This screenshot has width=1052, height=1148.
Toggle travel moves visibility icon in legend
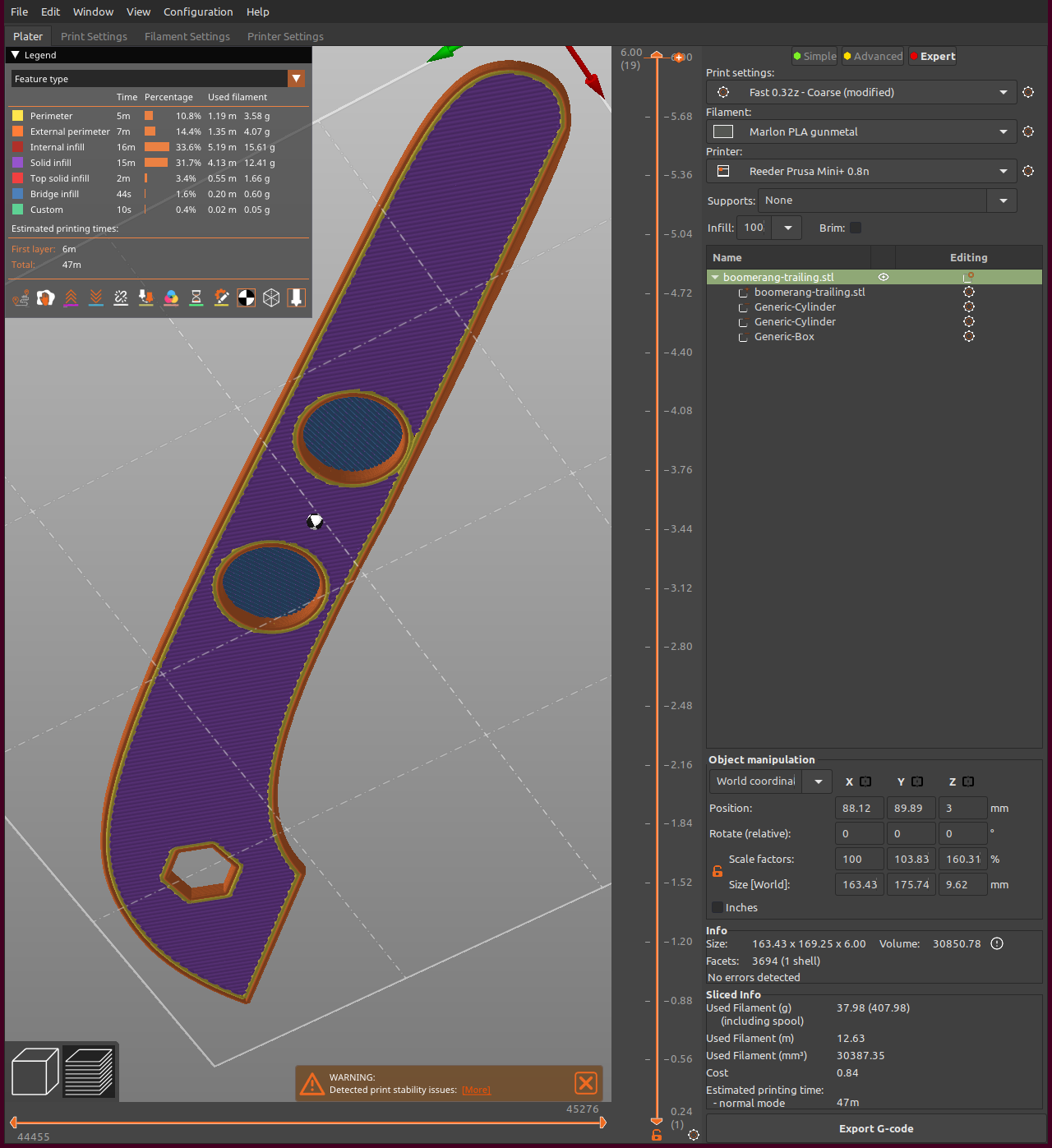(x=21, y=297)
